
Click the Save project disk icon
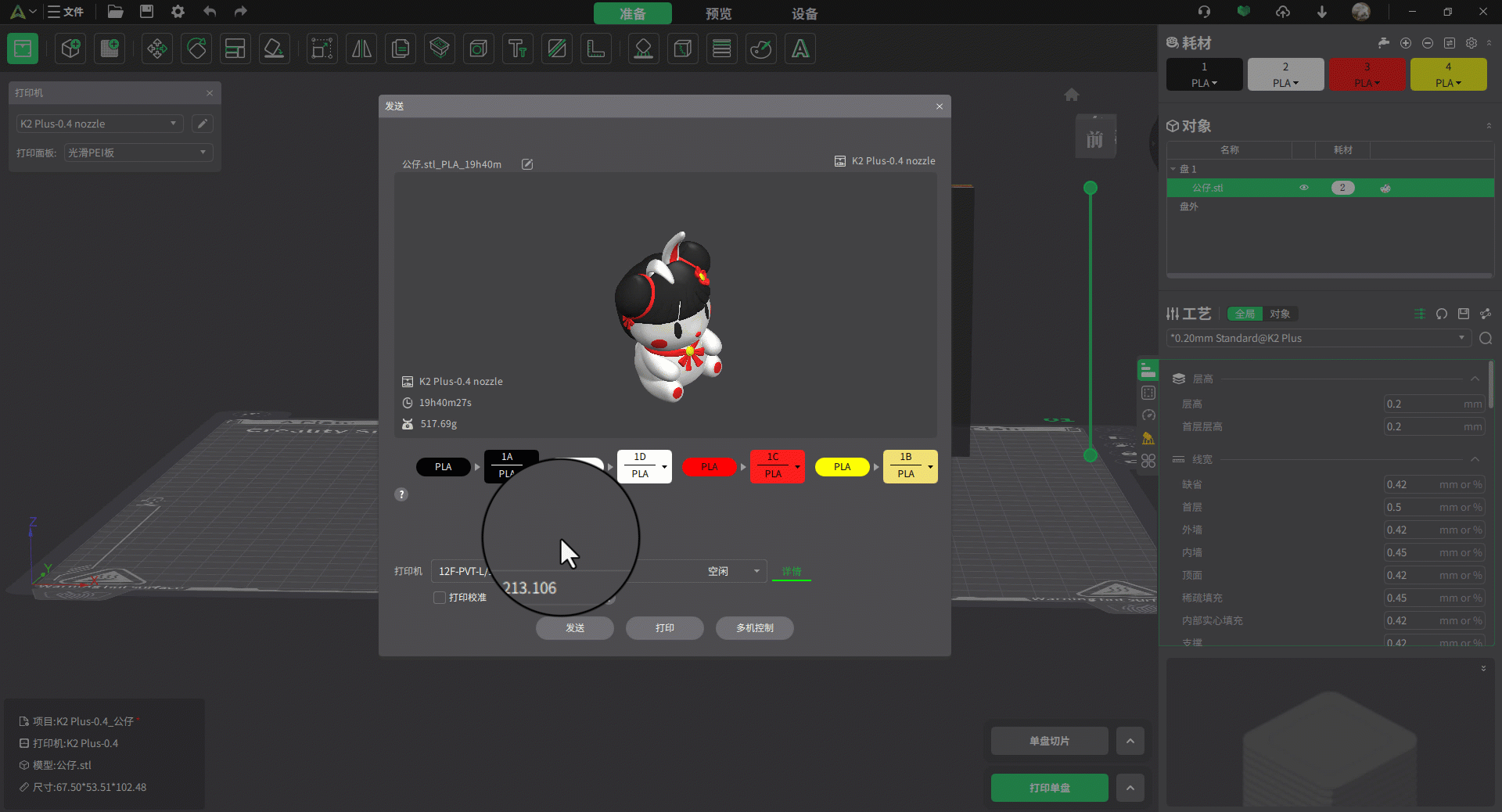[146, 12]
